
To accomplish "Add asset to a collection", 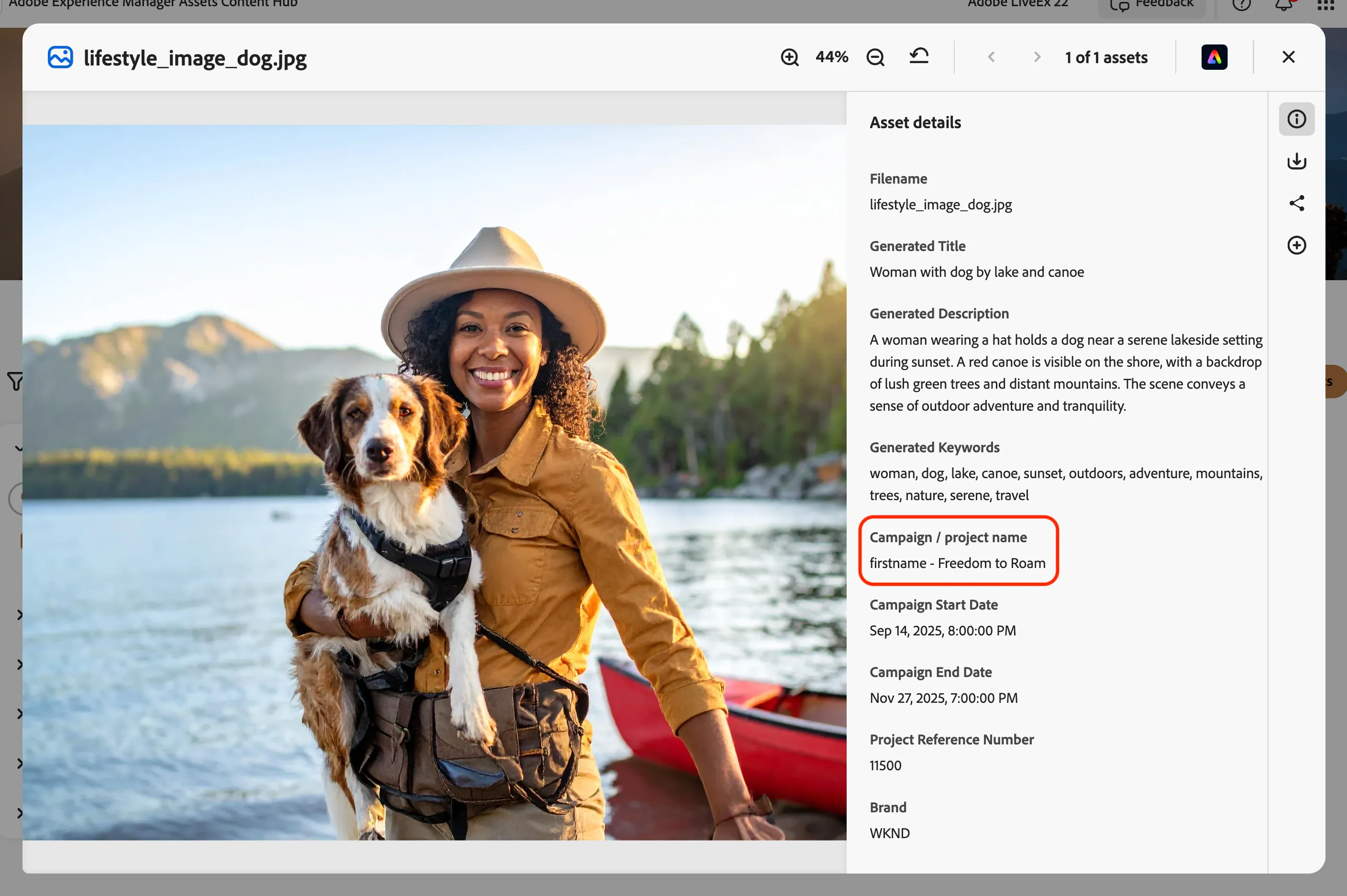I will [1297, 245].
